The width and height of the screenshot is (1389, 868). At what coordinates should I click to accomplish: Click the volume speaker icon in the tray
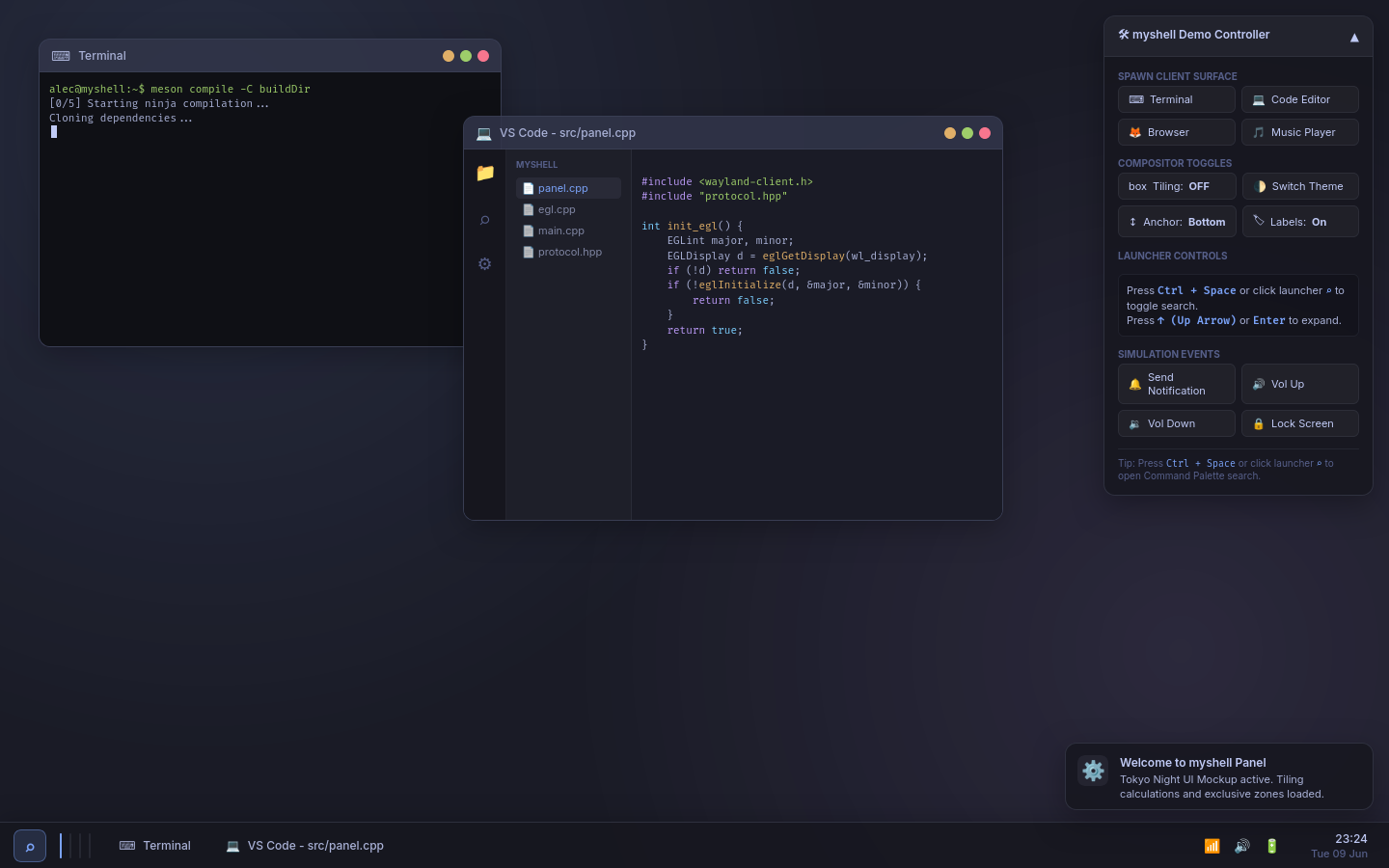(1241, 846)
